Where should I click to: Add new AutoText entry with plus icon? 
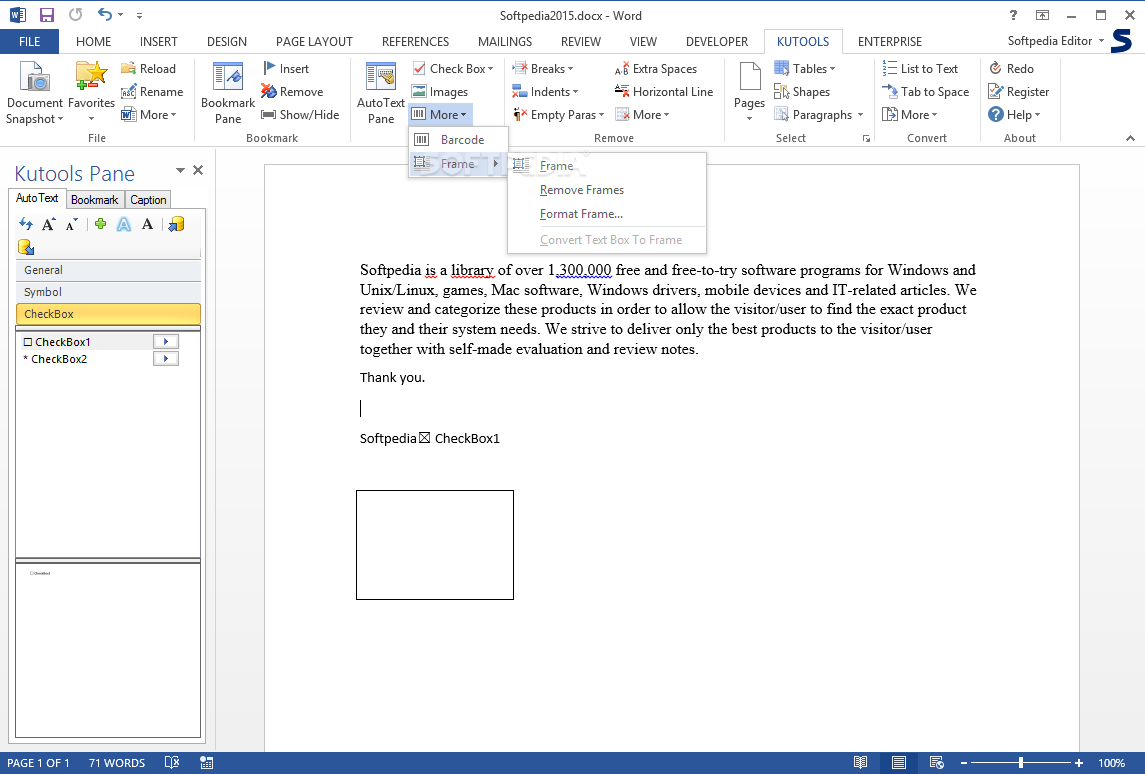[x=100, y=224]
